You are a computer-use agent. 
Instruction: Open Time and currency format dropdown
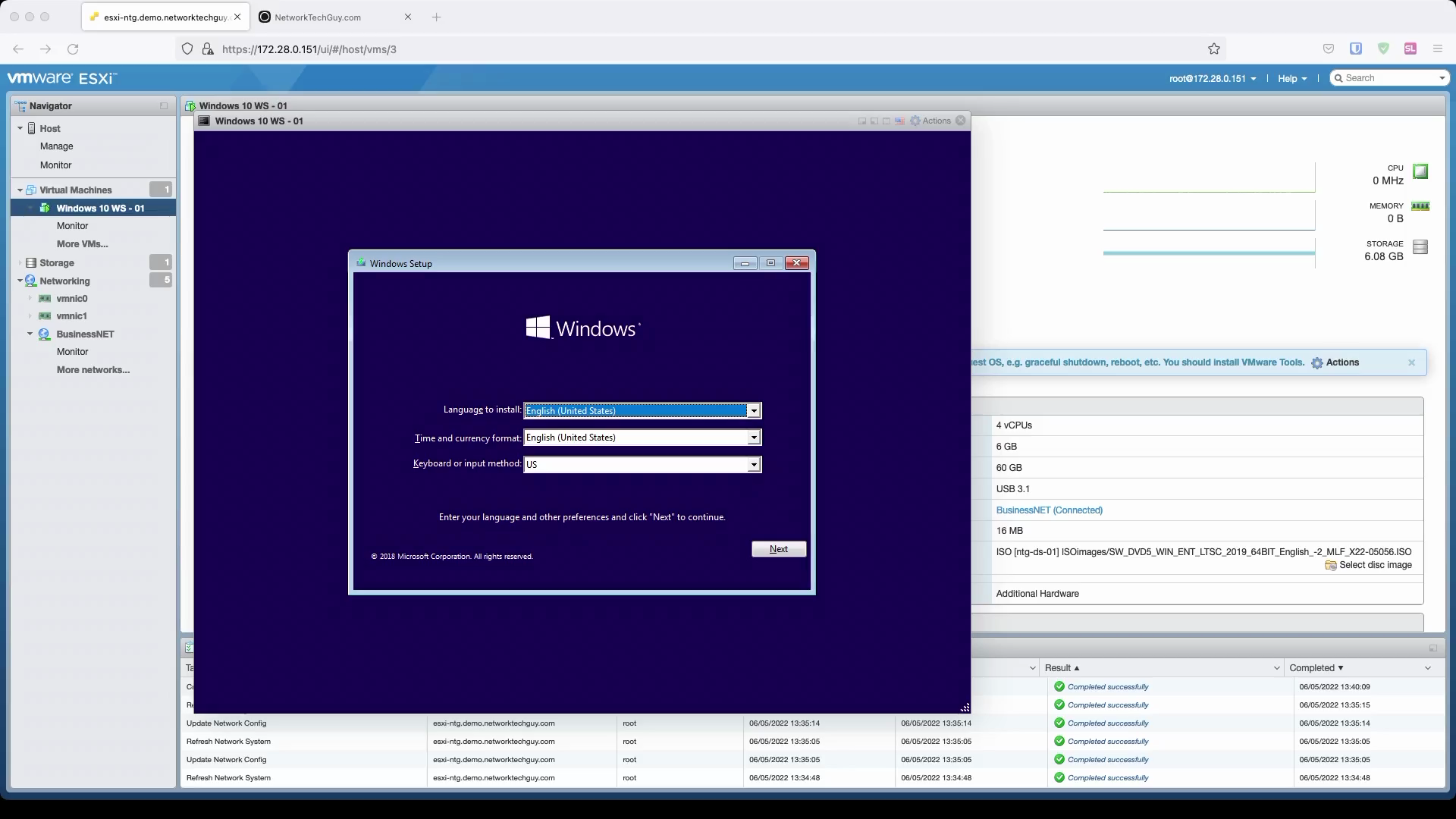coord(754,438)
